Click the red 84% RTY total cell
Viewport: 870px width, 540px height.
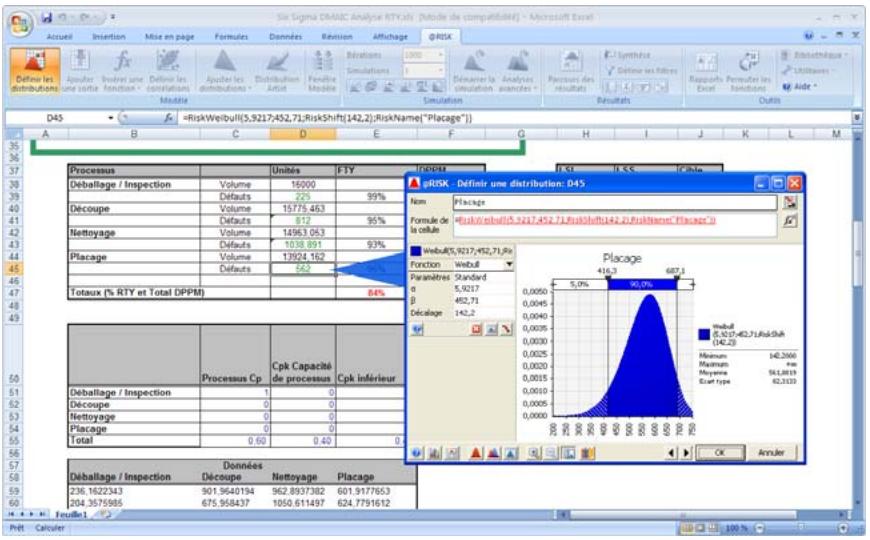click(x=376, y=292)
